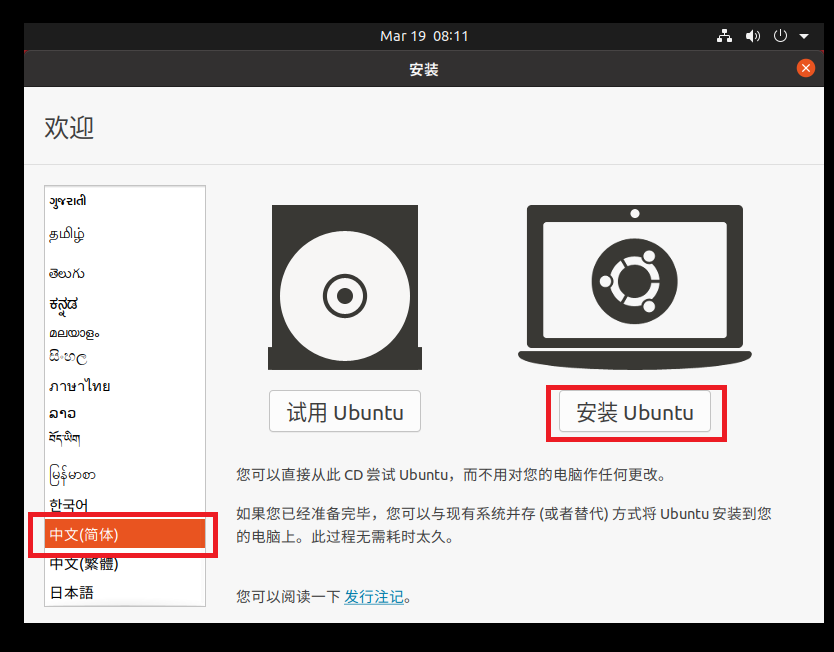This screenshot has height=652, width=834.
Task: Click the CD disc drive icon
Action: pyautogui.click(x=344, y=289)
